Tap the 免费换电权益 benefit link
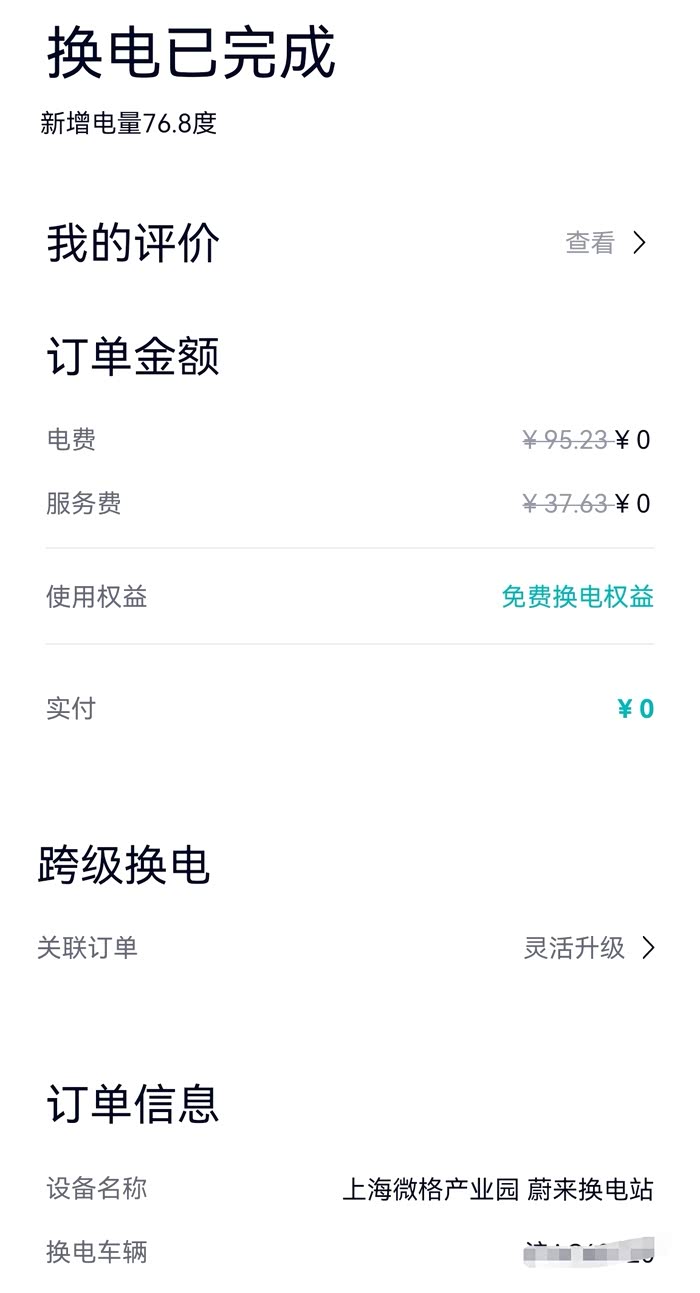This screenshot has width=700, height=1293. click(577, 597)
